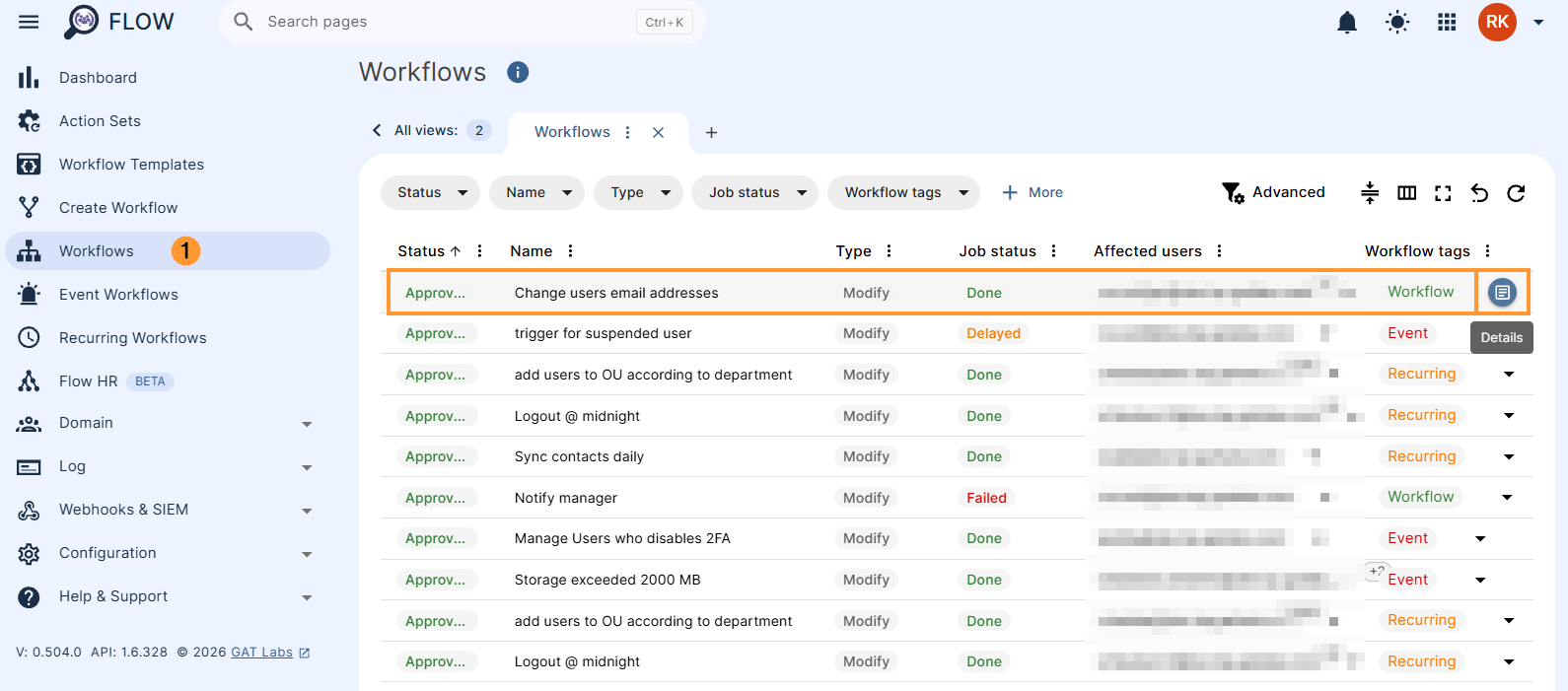Open Event Workflows in sidebar
The height and width of the screenshot is (691, 1568).
168,294
